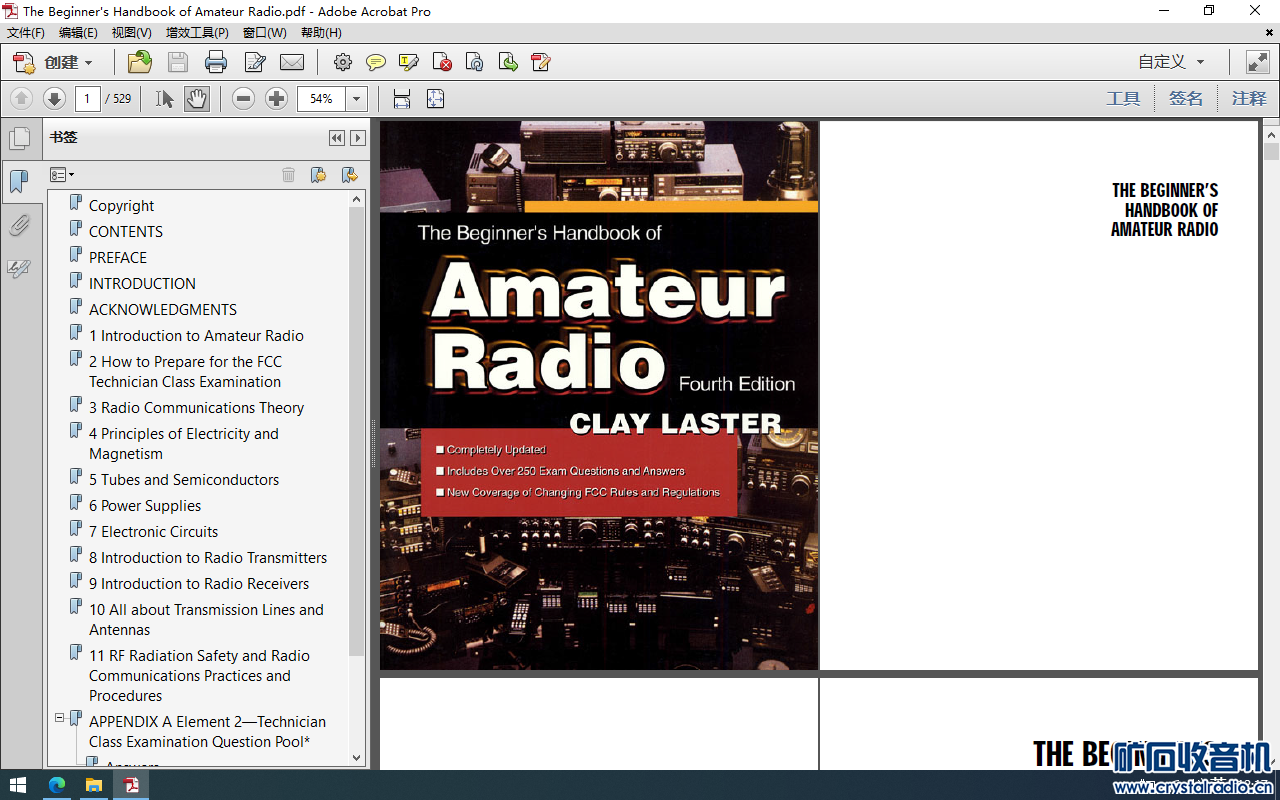Open File Explorer from taskbar
The height and width of the screenshot is (800, 1280).
(94, 785)
